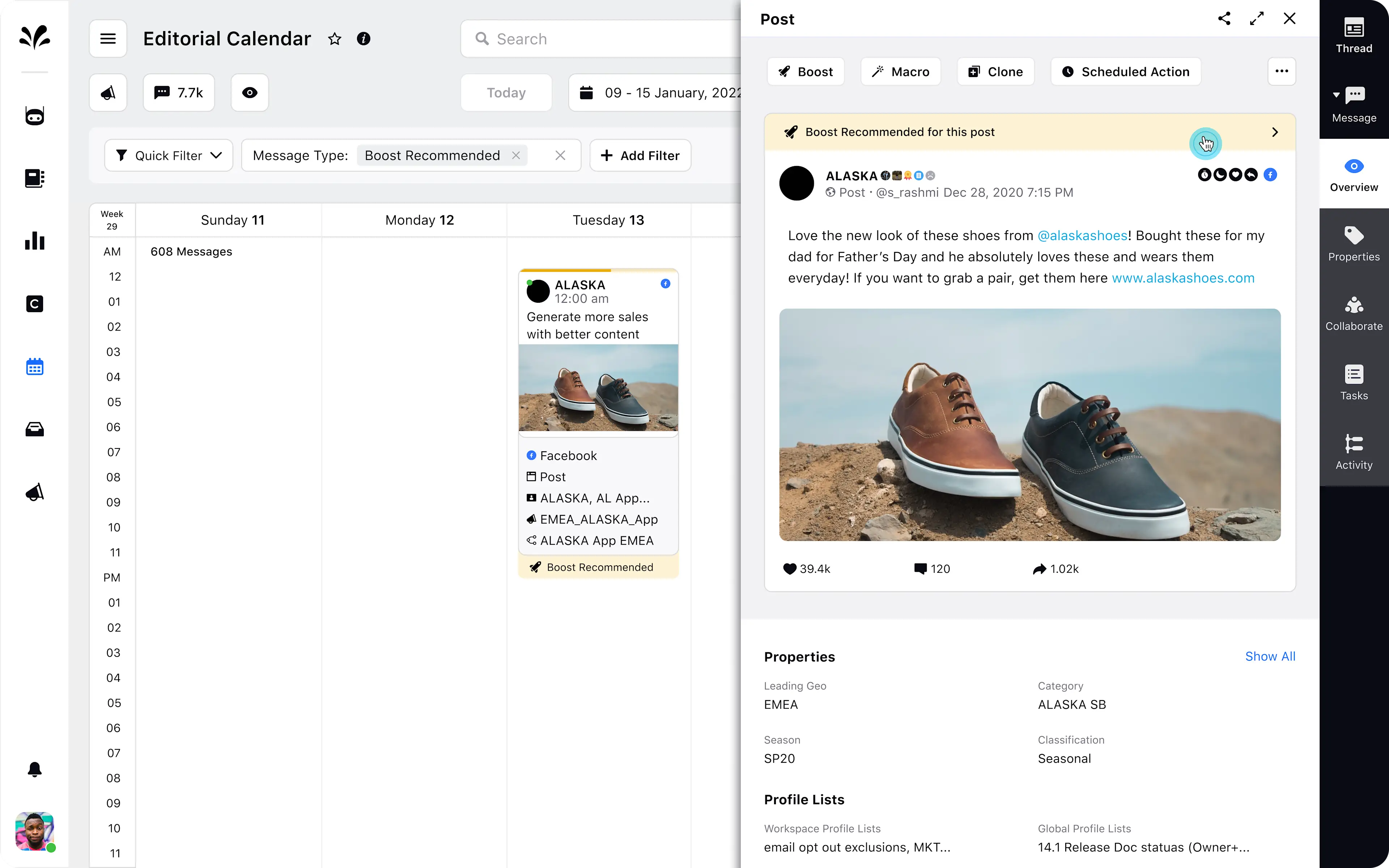
Task: Open the info icon beside Editorial Calendar
Action: pos(363,38)
